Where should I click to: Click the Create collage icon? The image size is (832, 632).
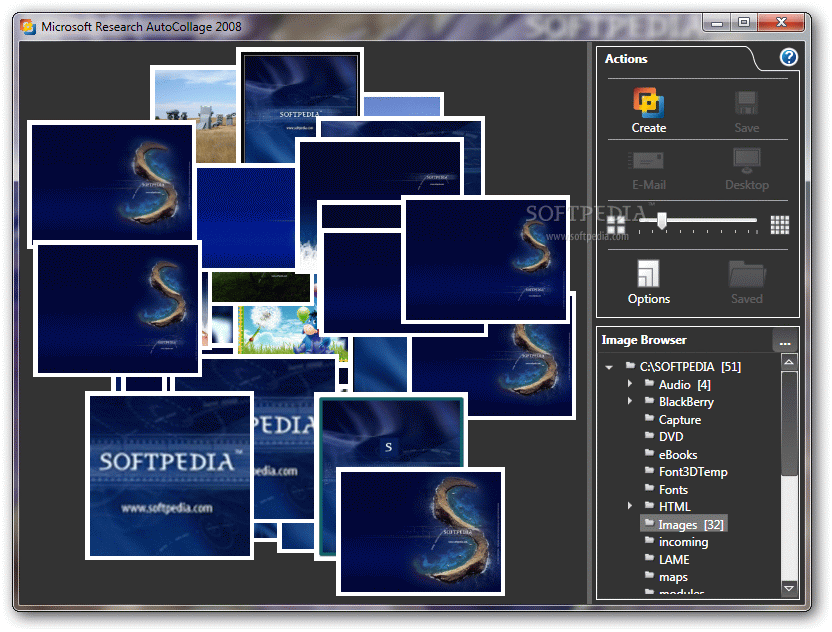[648, 102]
